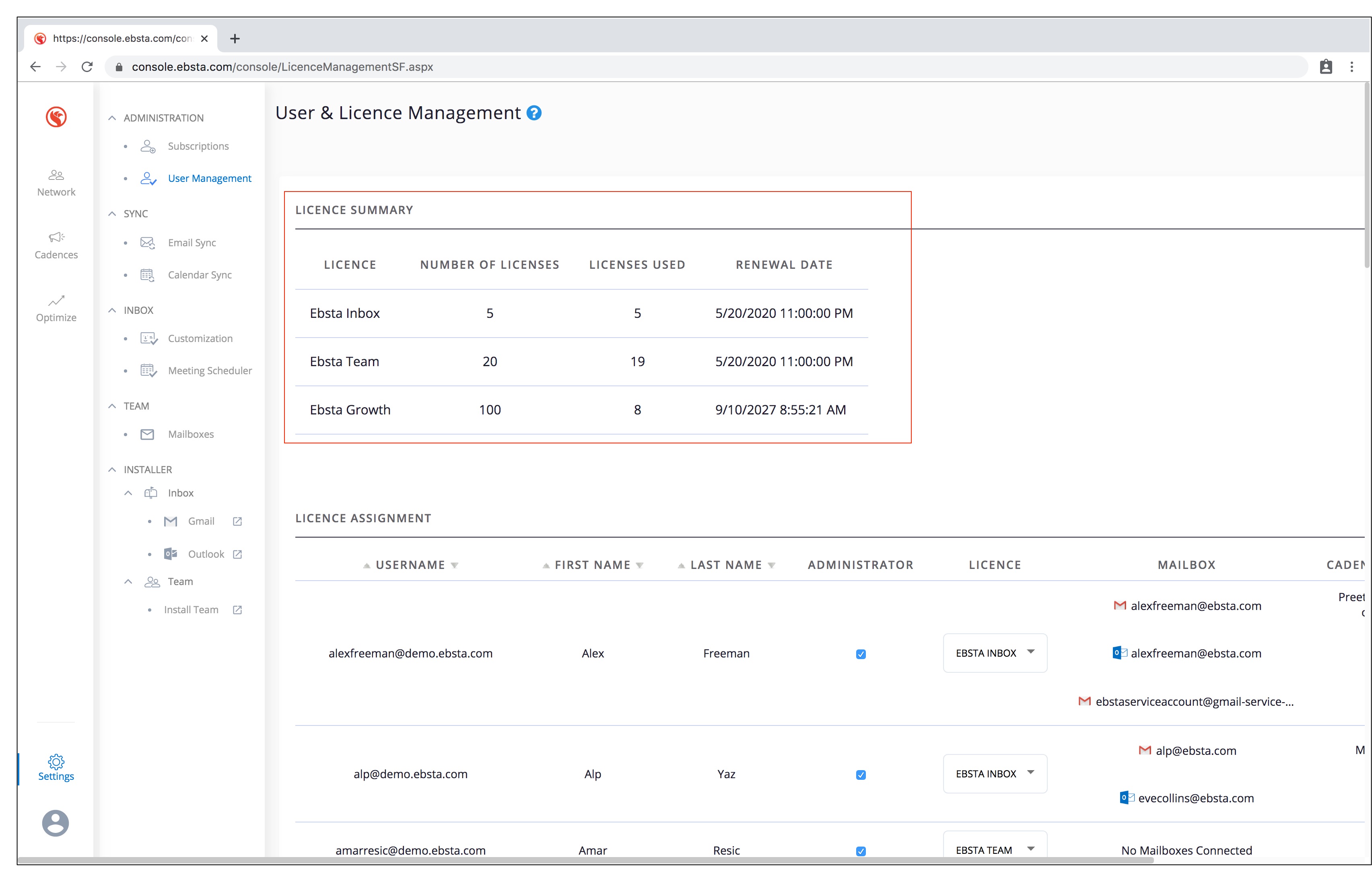Reload the browser page

(87, 67)
